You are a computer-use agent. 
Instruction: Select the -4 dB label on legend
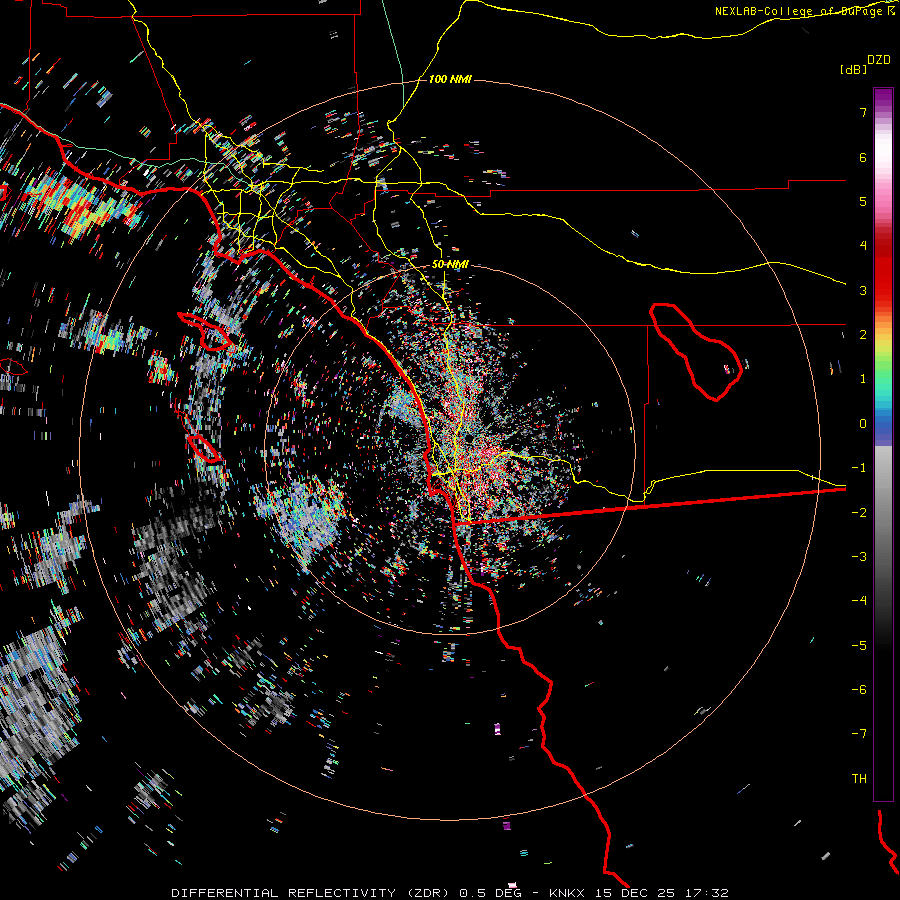click(859, 600)
